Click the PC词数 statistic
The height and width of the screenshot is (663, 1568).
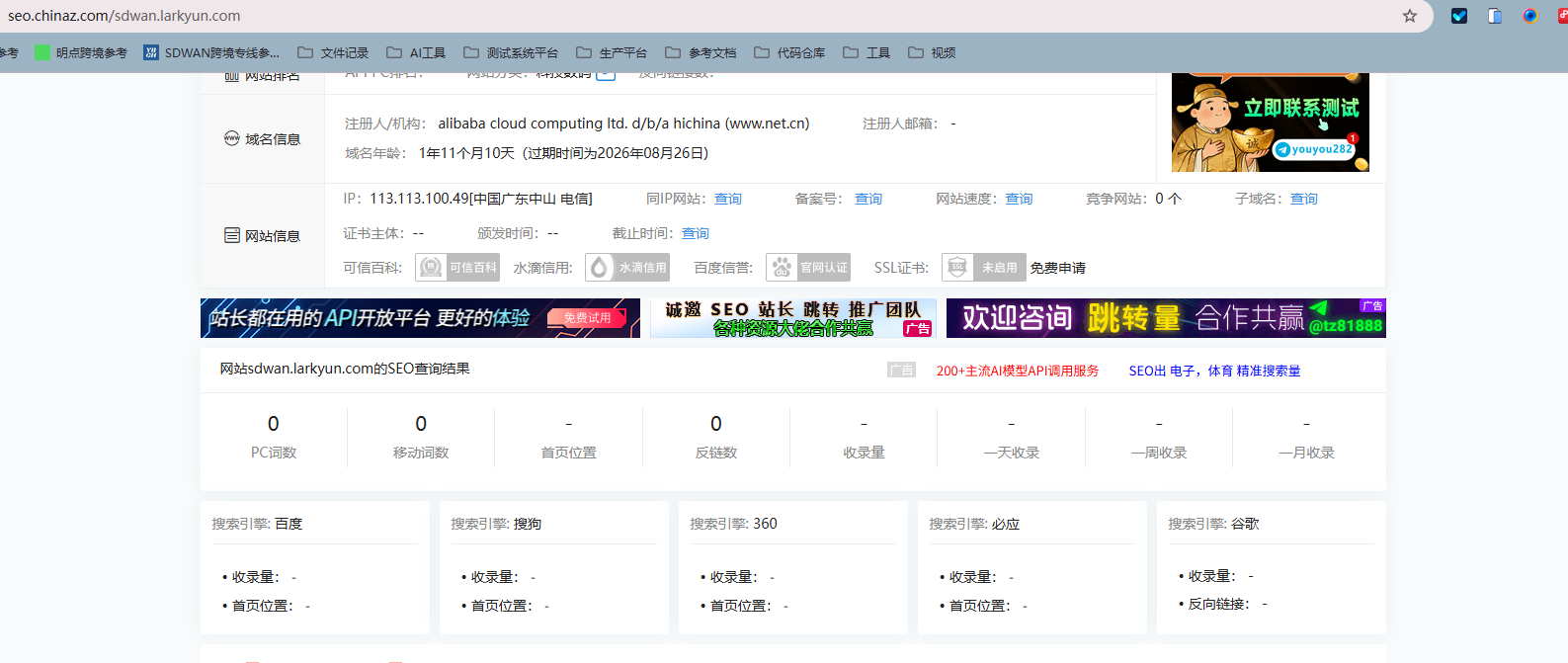click(274, 437)
